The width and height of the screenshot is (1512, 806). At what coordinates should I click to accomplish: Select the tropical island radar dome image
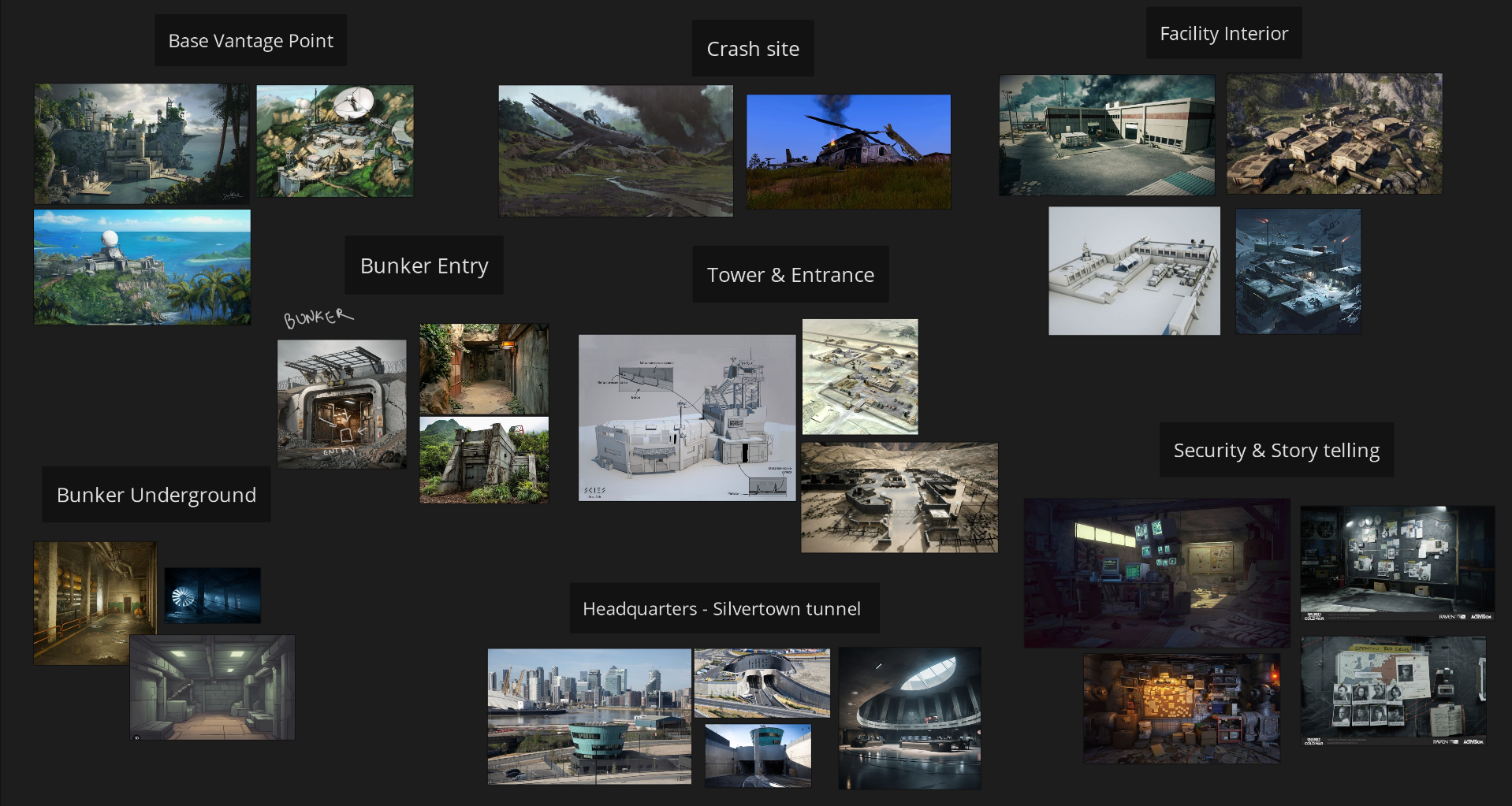[142, 267]
